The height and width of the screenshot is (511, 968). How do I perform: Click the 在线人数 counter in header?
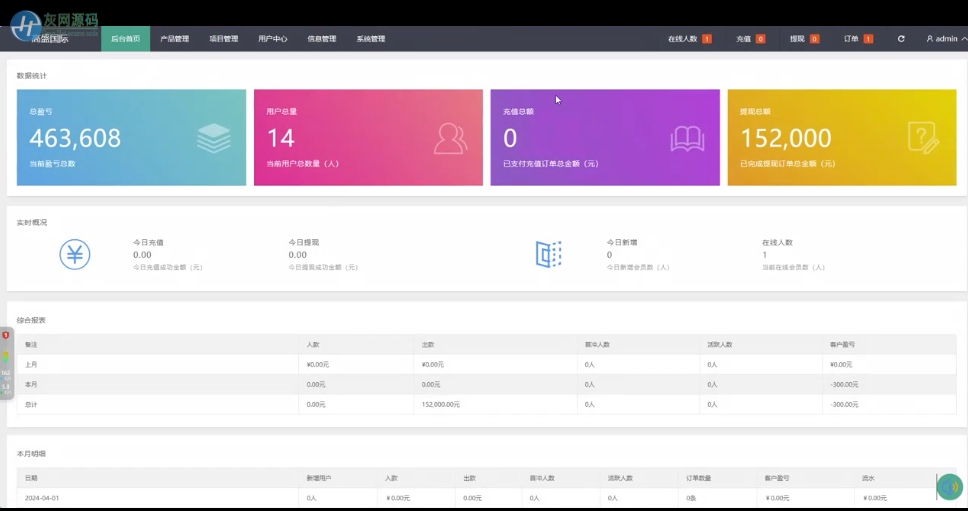click(689, 39)
